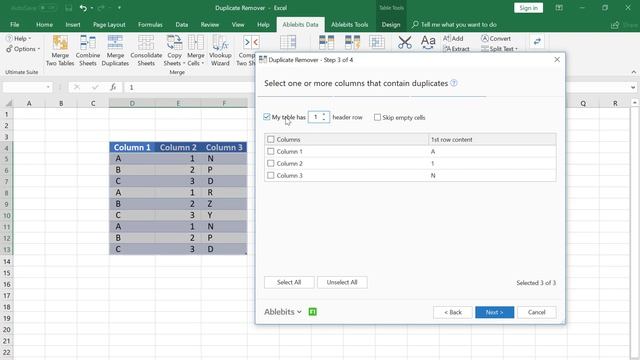Click the Next button in wizard

pos(495,312)
